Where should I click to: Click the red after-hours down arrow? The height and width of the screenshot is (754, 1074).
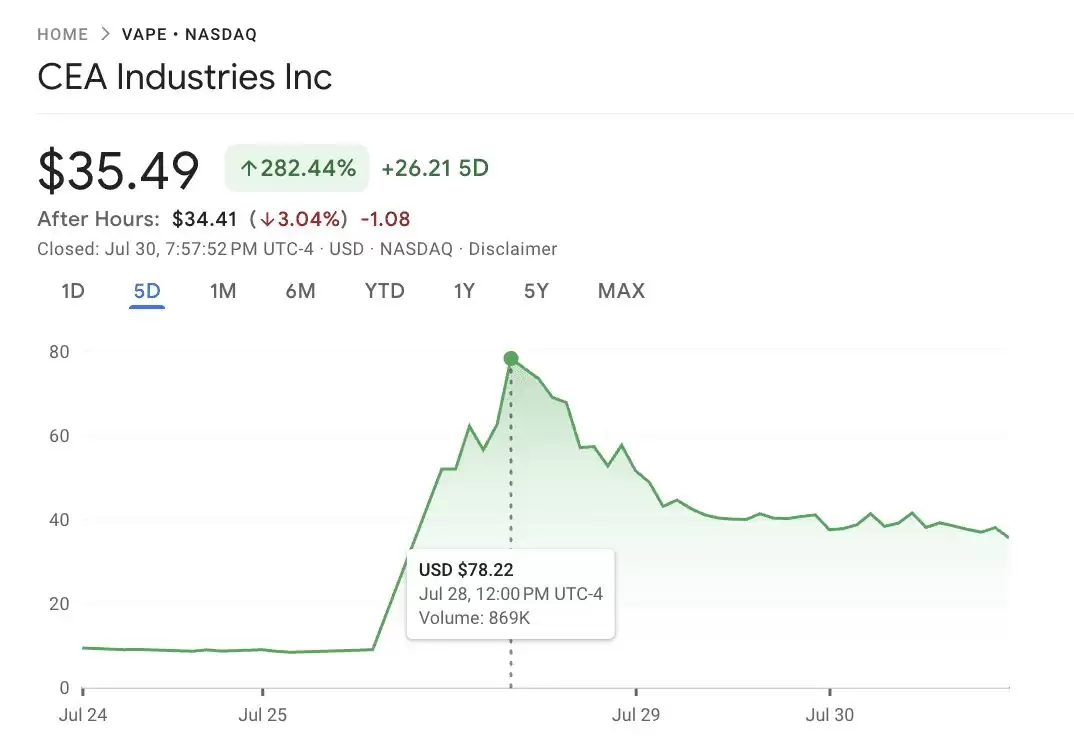coord(267,219)
